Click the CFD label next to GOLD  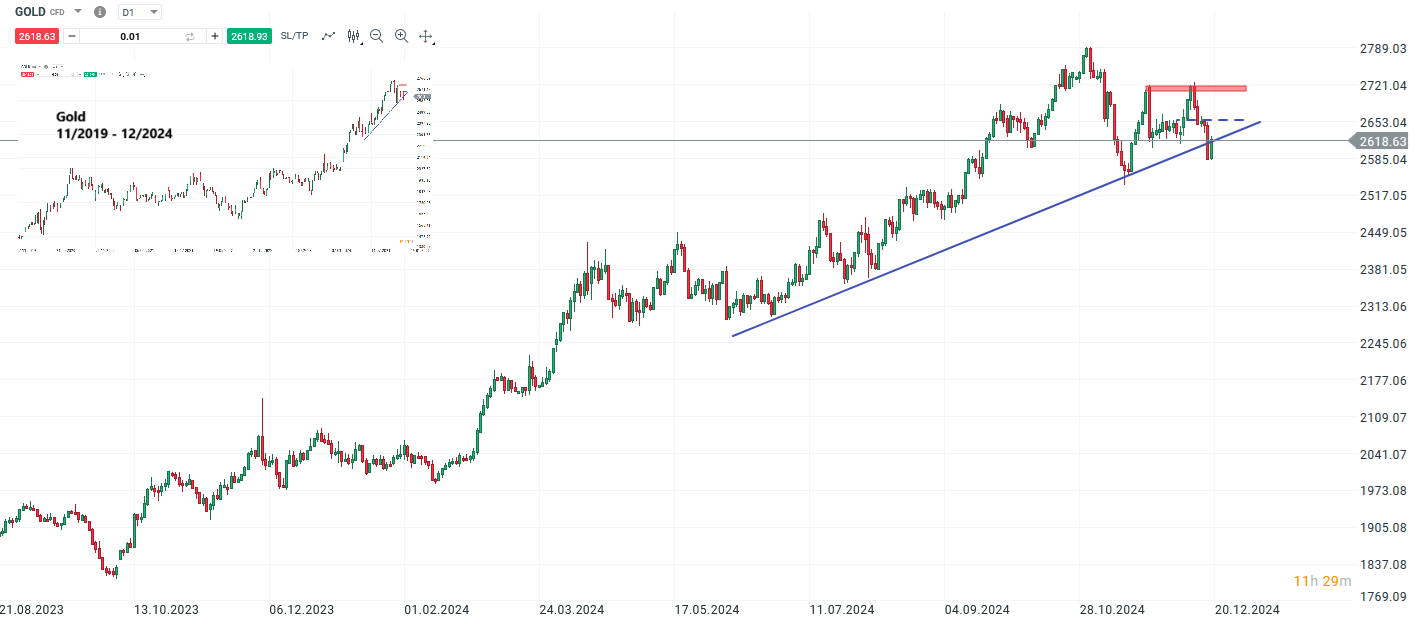56,12
